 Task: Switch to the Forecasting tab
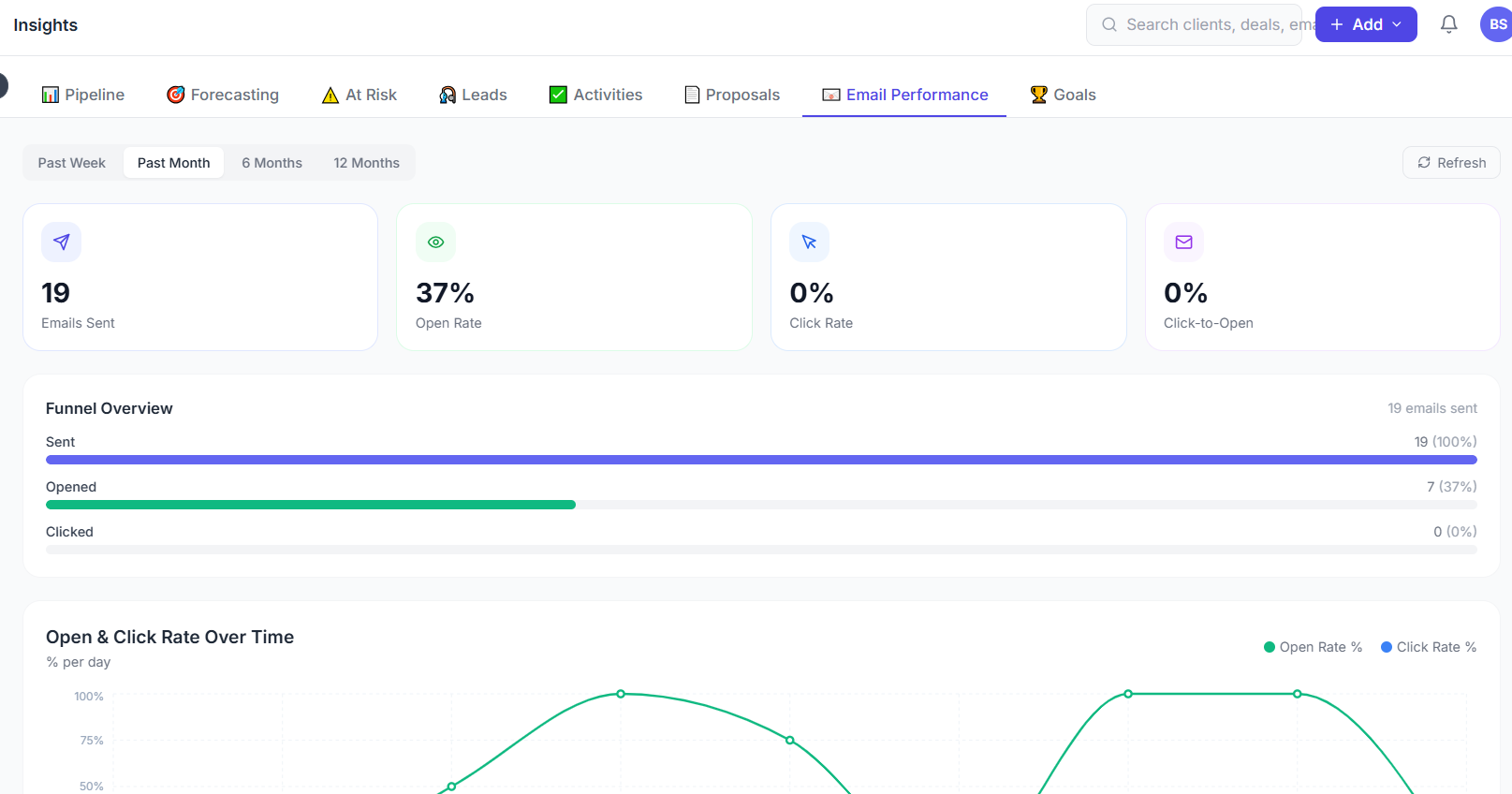(x=223, y=95)
